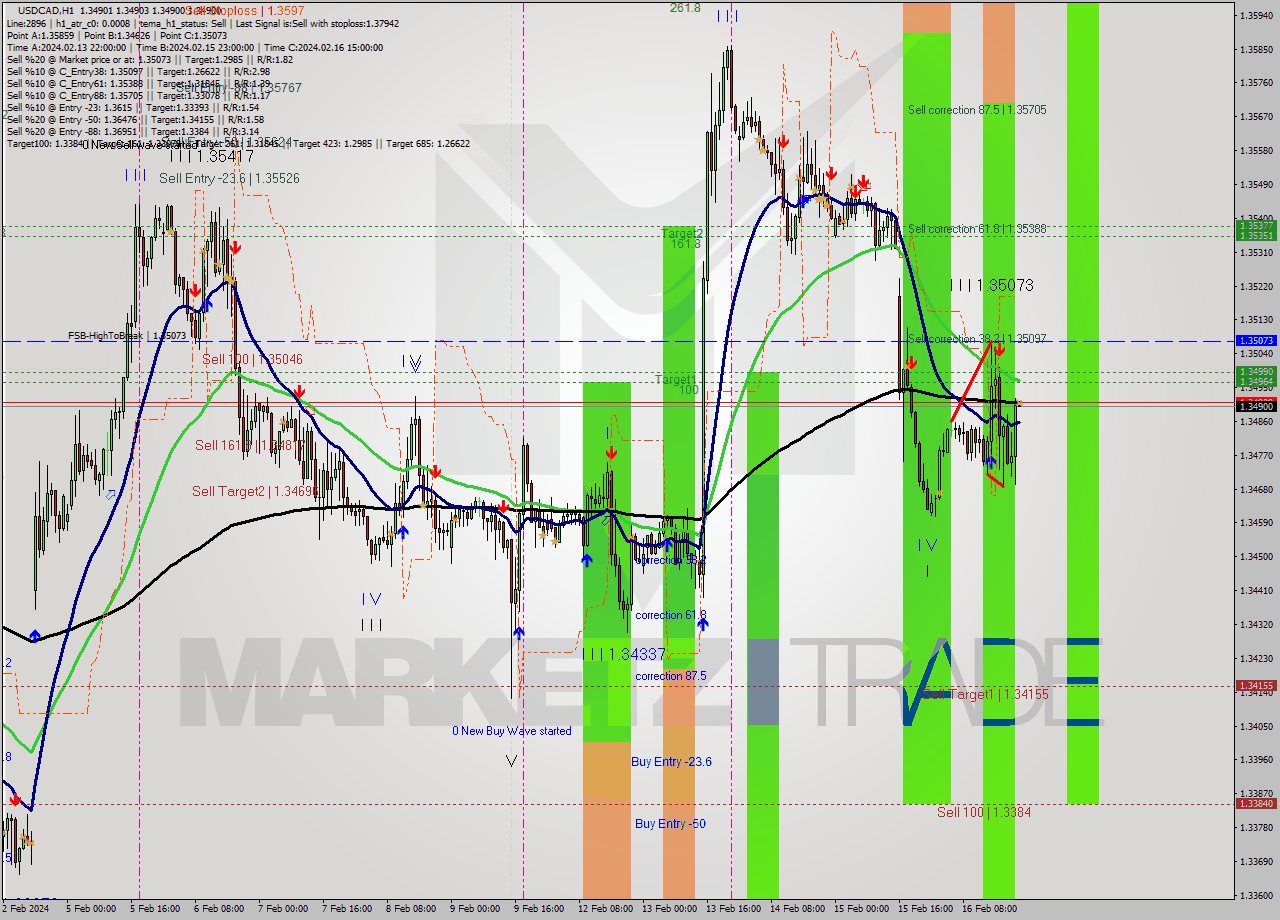Click the green 1.34964 price tag

click(x=1256, y=381)
